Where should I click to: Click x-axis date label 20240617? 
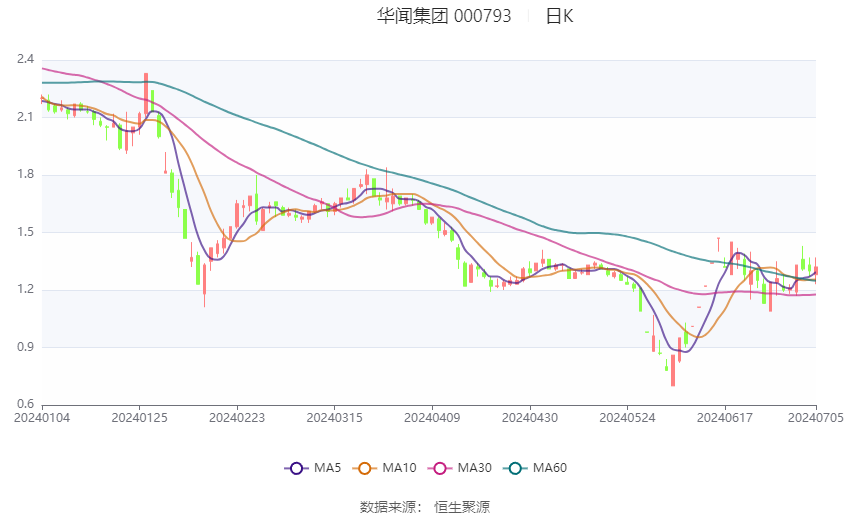click(x=725, y=418)
